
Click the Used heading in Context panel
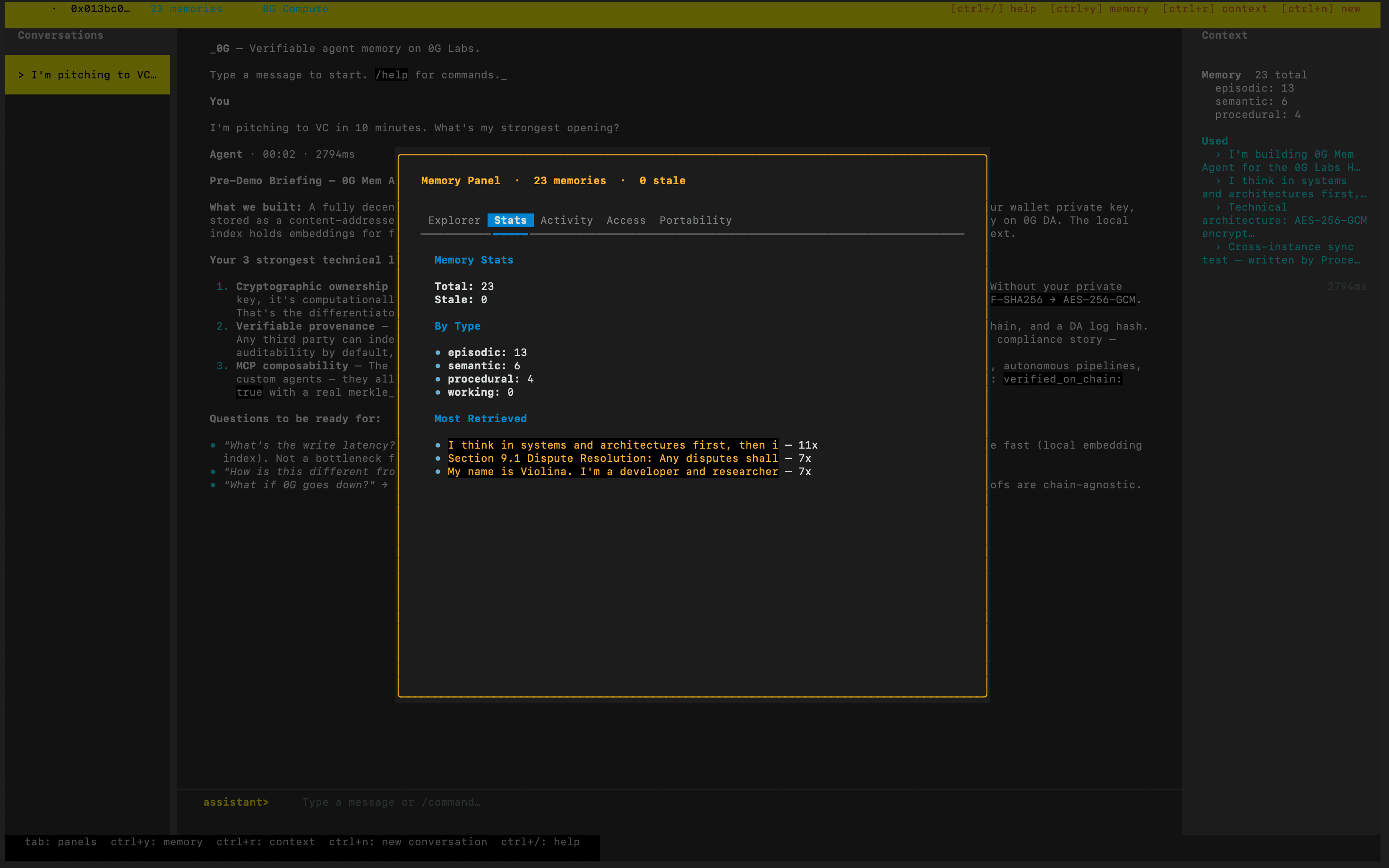point(1215,141)
